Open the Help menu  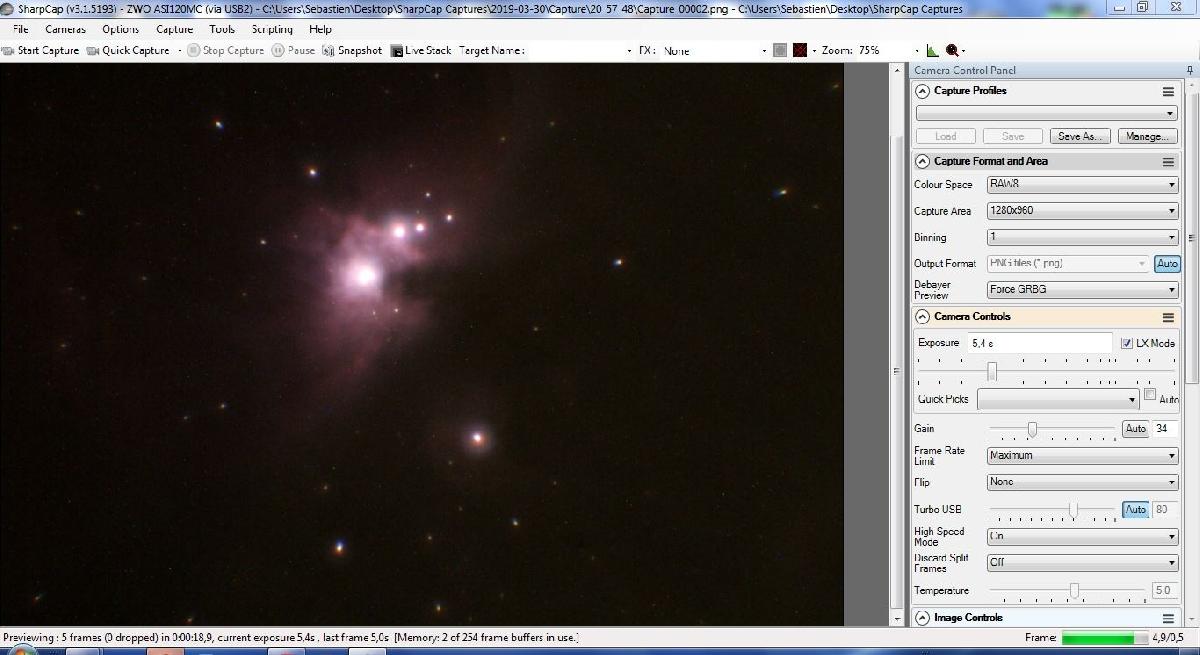click(x=320, y=29)
